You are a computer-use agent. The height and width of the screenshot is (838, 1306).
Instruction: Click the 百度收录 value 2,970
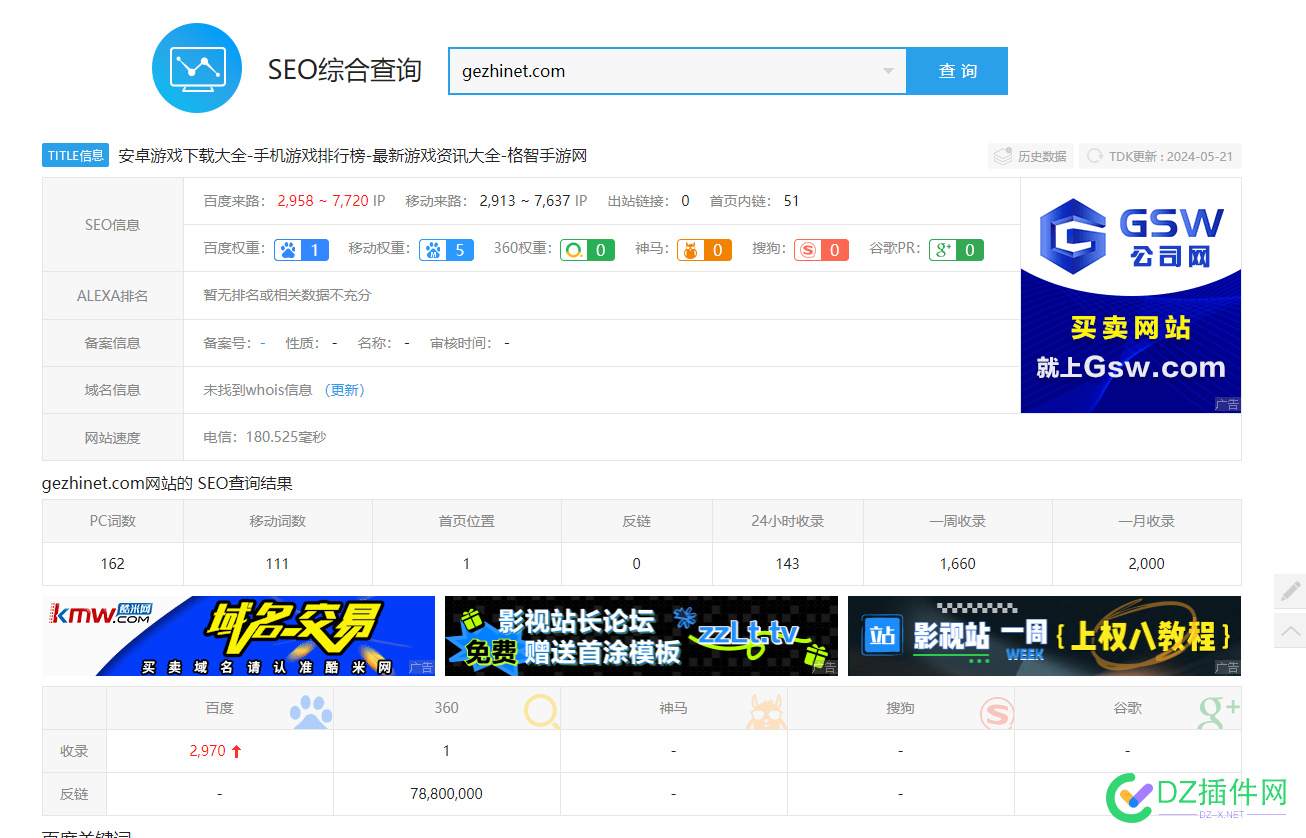(x=207, y=751)
